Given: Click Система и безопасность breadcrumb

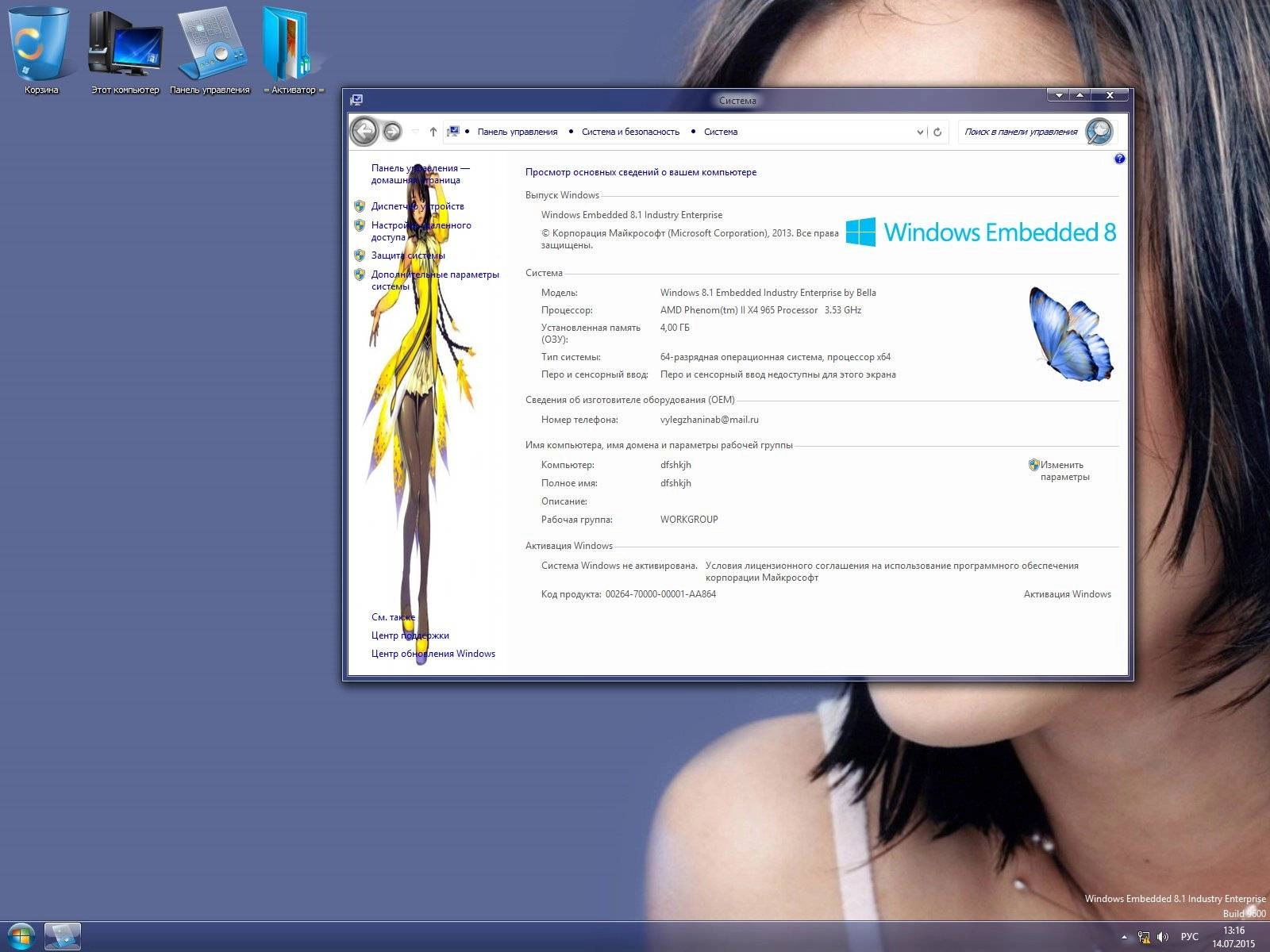Looking at the screenshot, I should (630, 132).
